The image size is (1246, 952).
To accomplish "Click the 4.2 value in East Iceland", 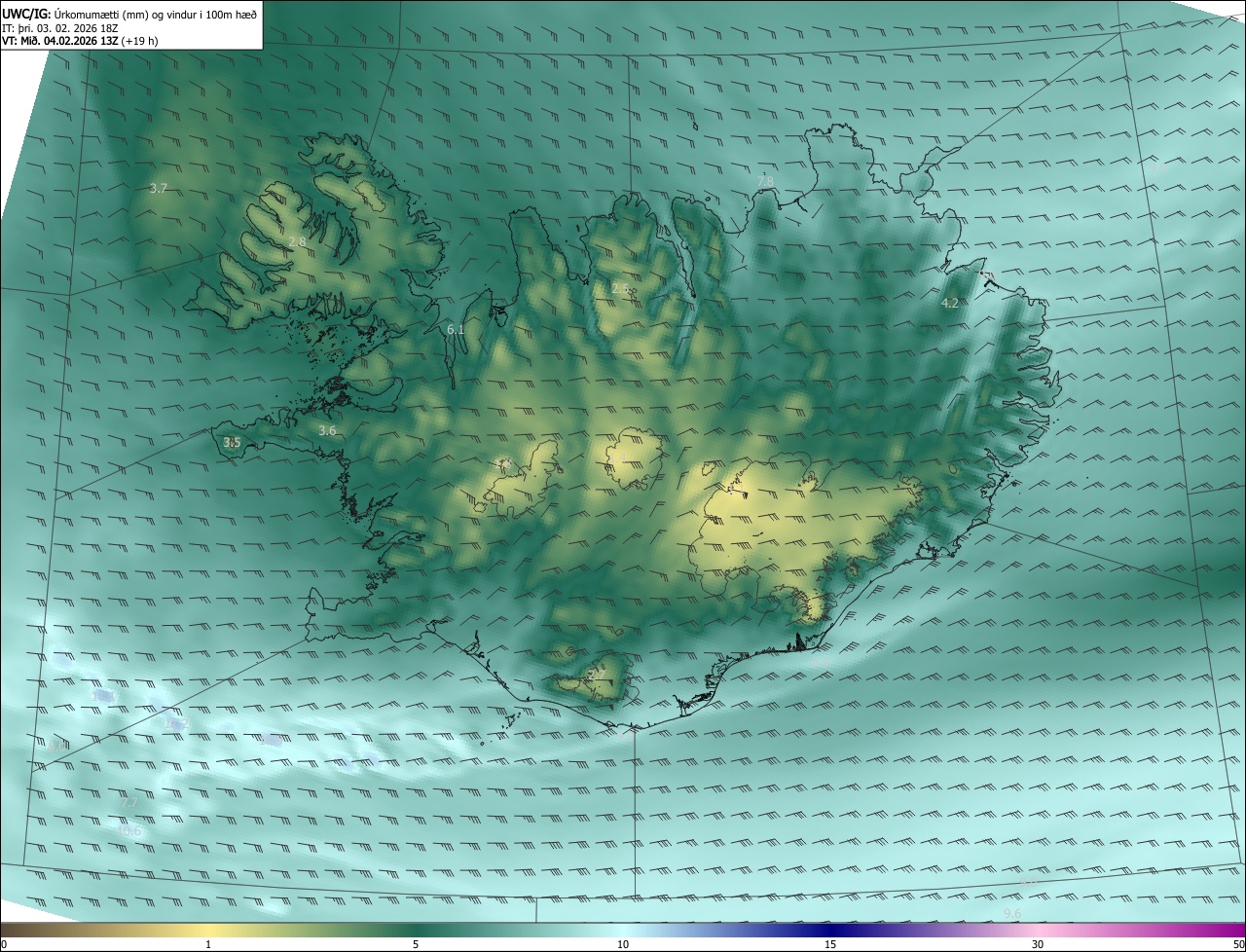I will coord(950,303).
